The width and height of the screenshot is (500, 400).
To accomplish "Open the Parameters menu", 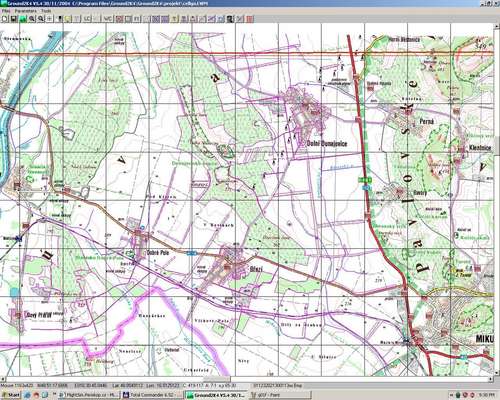I will coord(25,11).
